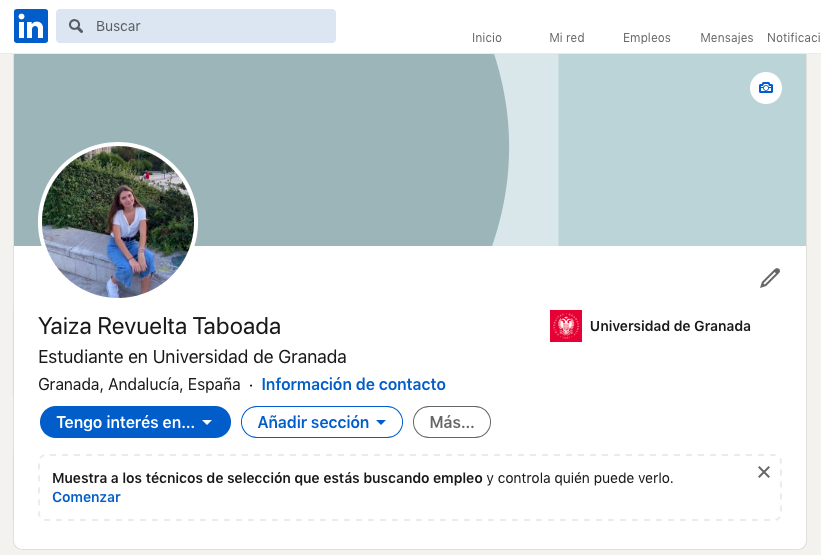This screenshot has width=821, height=555.
Task: Open the Notificaciones nav item
Action: [794, 37]
